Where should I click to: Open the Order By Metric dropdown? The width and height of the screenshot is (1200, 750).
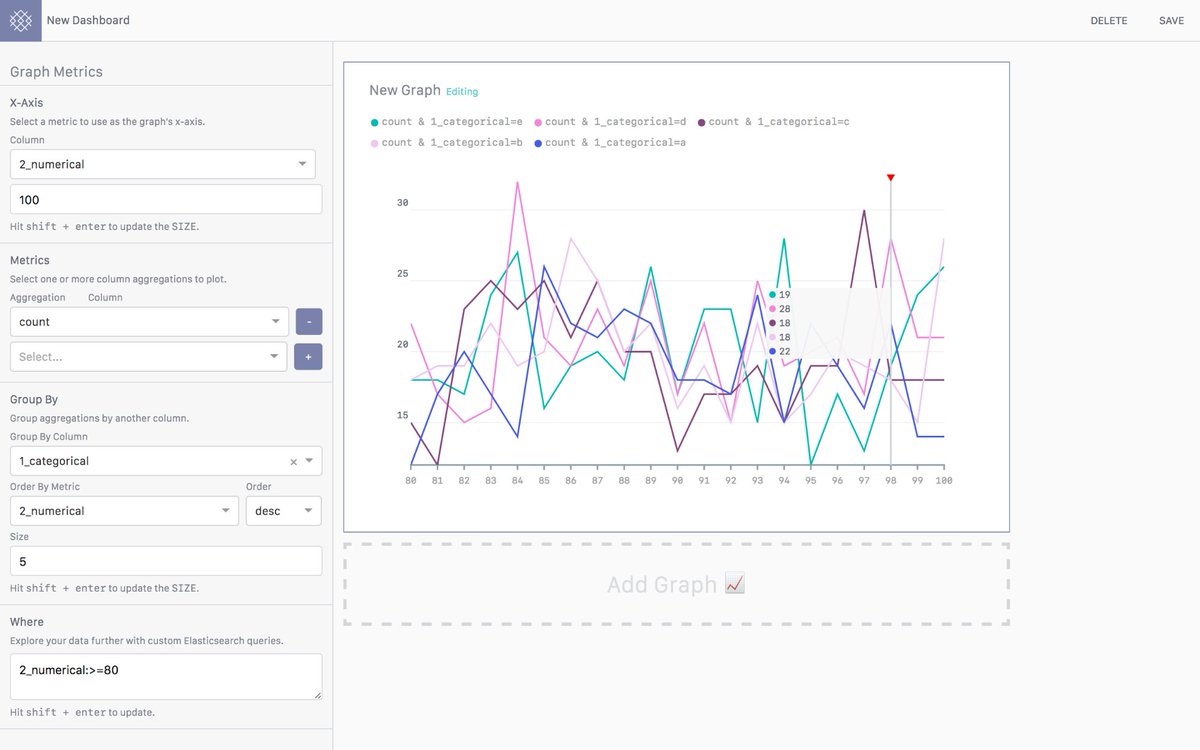[x=124, y=511]
